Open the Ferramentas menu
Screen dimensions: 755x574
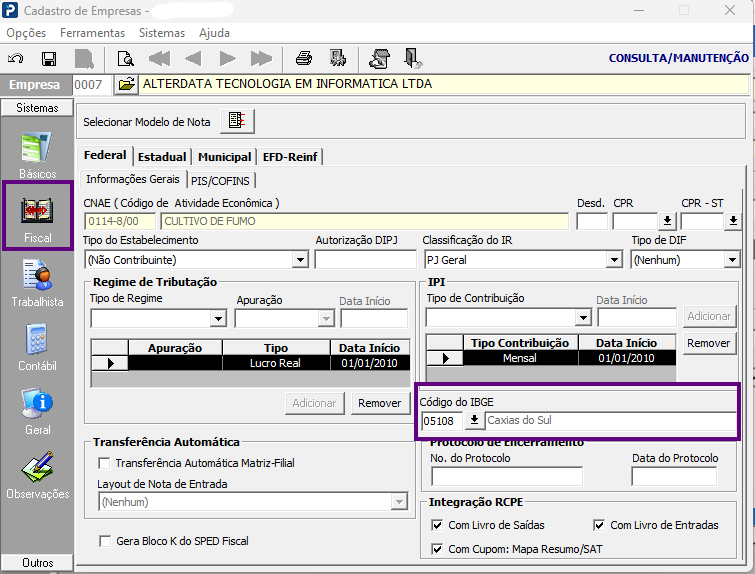pyautogui.click(x=92, y=33)
